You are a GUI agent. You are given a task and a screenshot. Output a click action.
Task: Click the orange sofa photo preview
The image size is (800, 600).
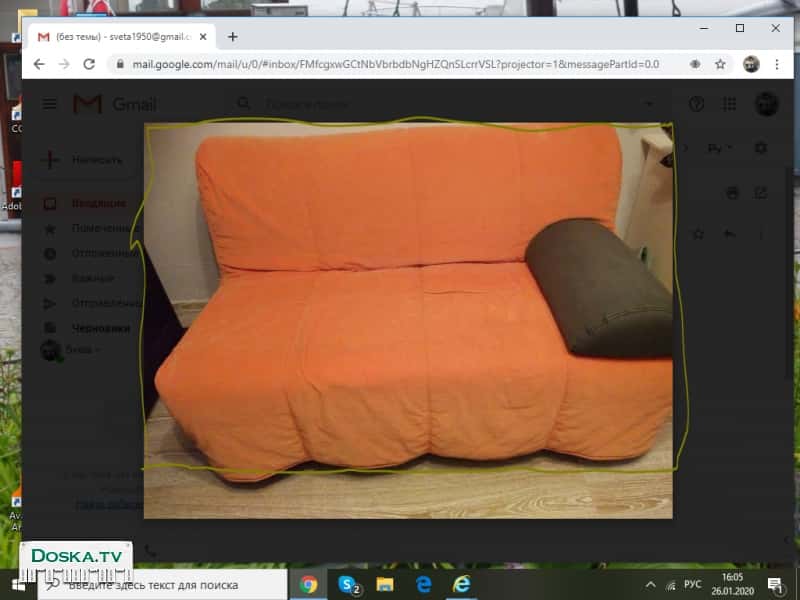click(408, 320)
